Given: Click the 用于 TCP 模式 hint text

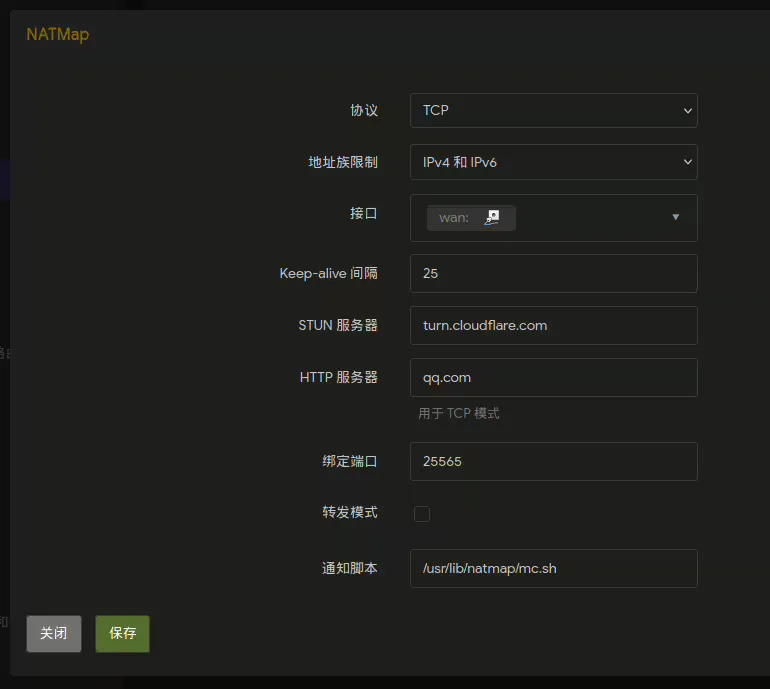Looking at the screenshot, I should tap(459, 413).
